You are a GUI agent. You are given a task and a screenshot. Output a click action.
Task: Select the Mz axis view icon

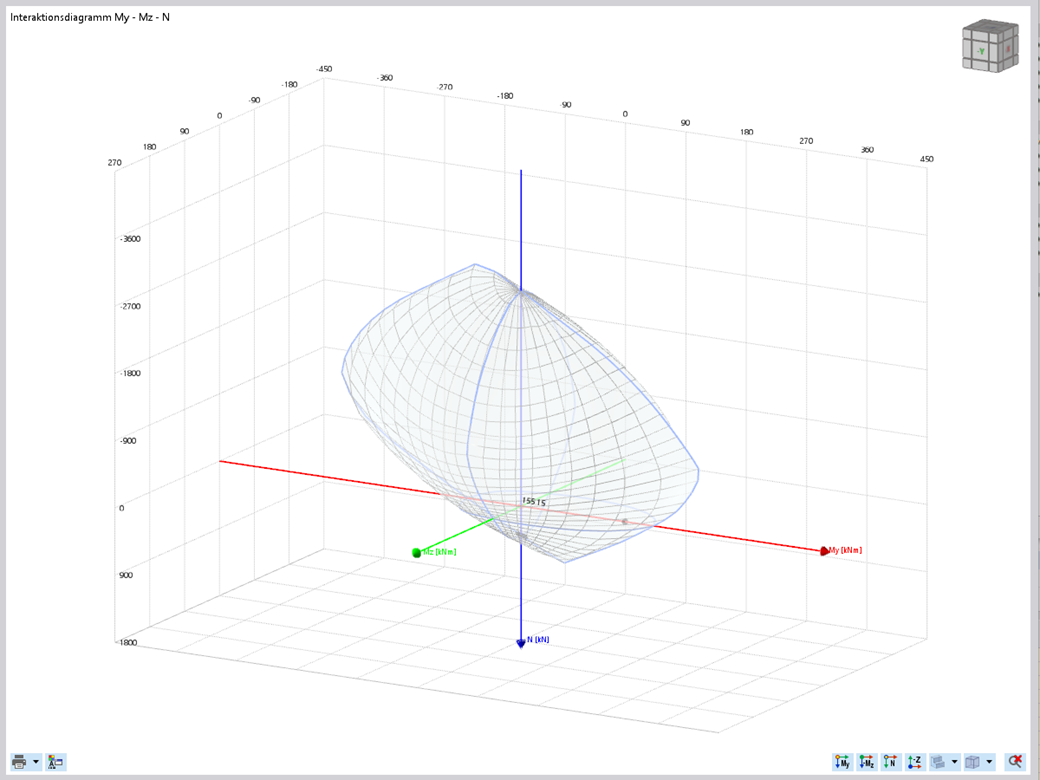[x=865, y=761]
